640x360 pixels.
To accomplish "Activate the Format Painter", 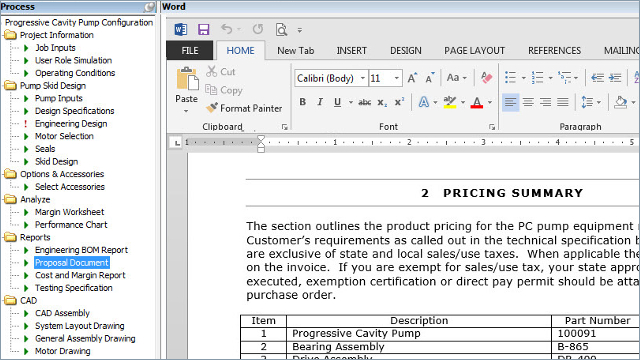I will click(x=244, y=108).
